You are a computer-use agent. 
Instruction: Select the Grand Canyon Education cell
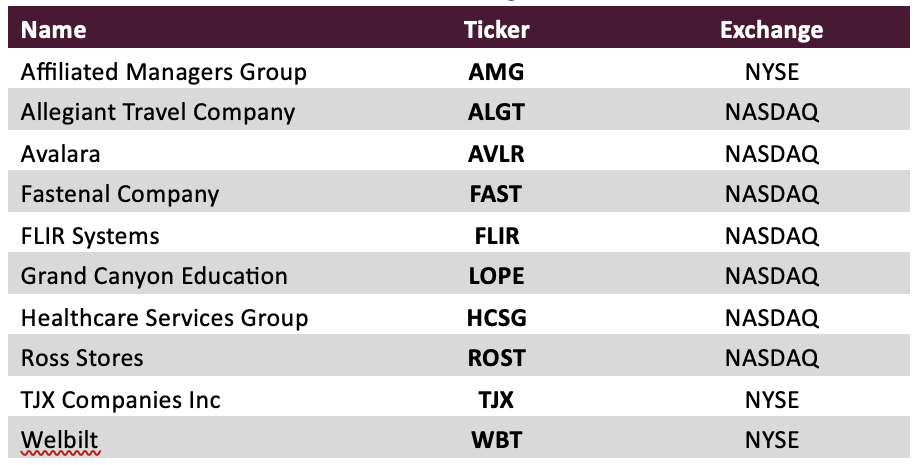click(154, 276)
